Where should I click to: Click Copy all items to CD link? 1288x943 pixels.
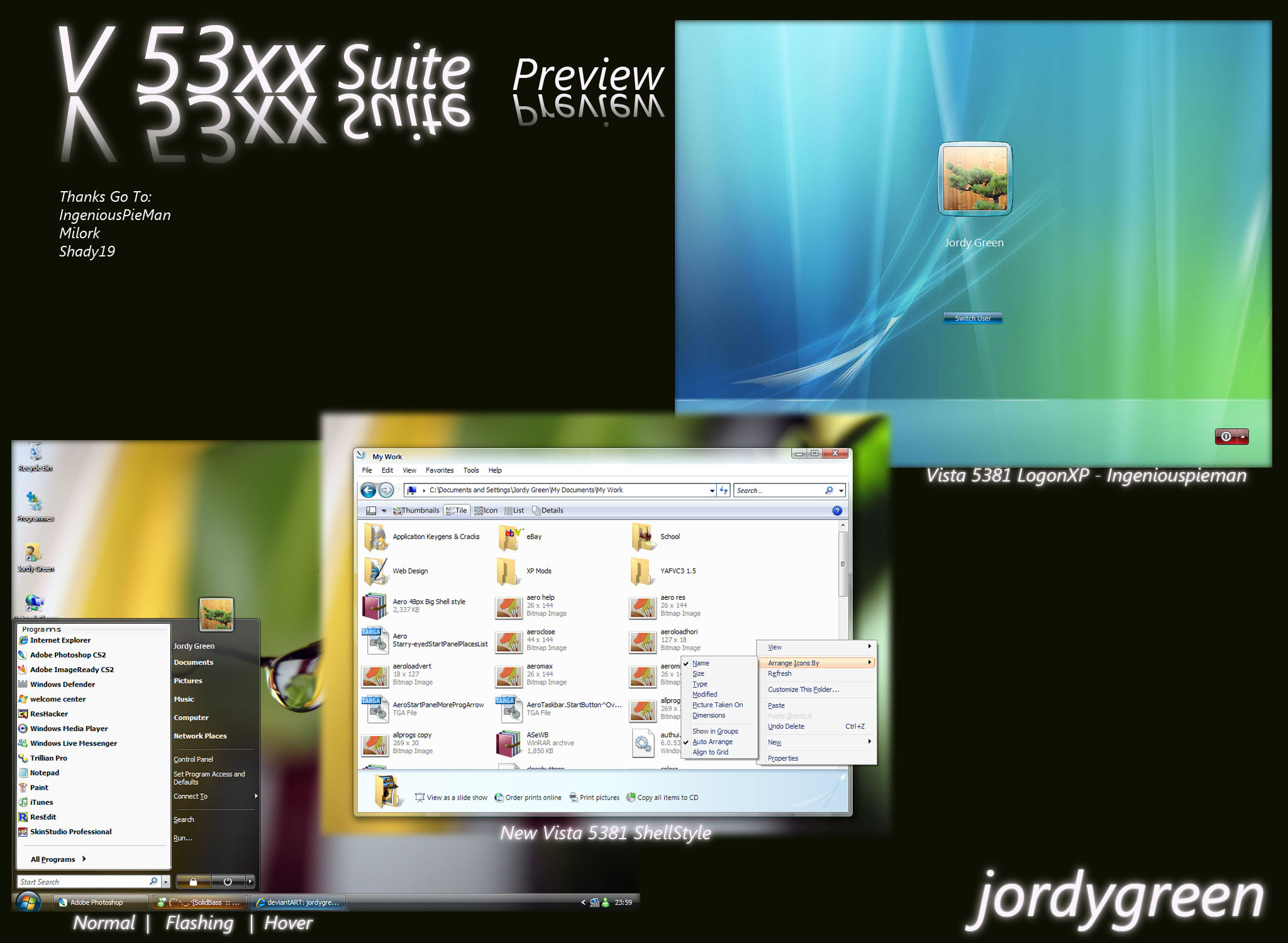tap(662, 798)
